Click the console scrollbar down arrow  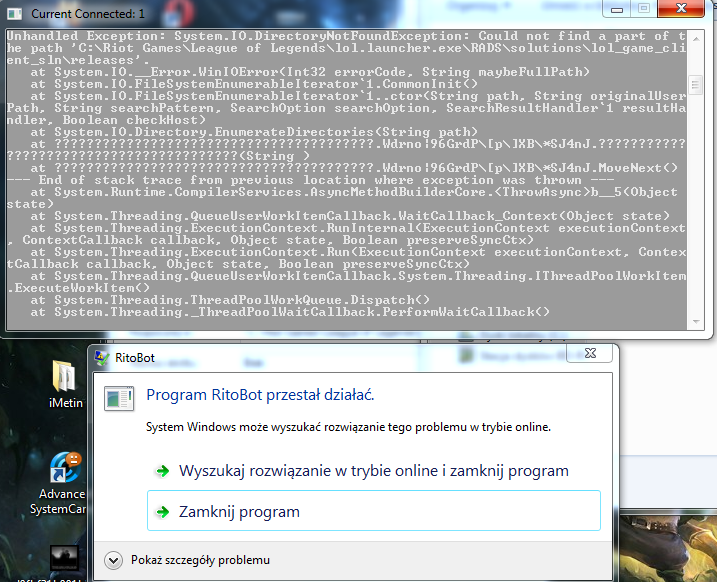pyautogui.click(x=696, y=322)
